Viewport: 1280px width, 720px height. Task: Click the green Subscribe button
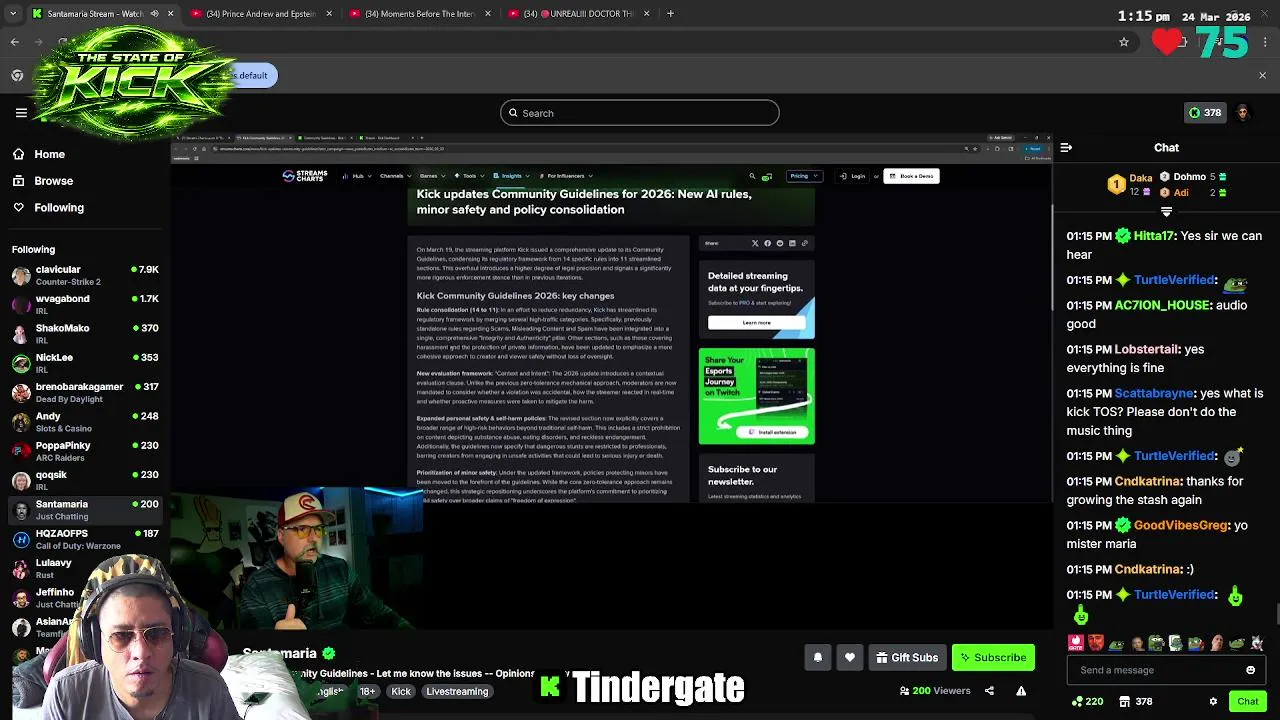(x=993, y=657)
